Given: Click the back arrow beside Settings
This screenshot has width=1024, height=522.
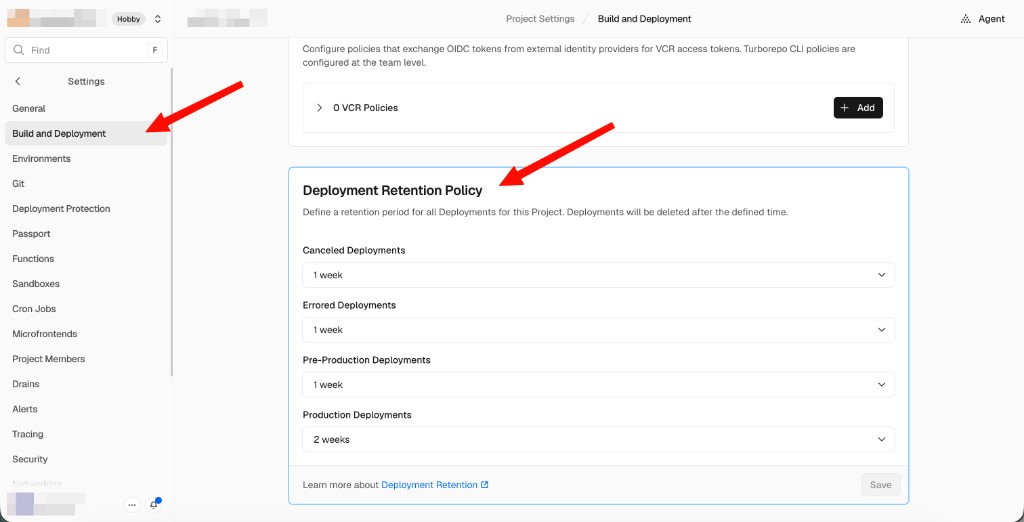Looking at the screenshot, I should click(x=18, y=82).
